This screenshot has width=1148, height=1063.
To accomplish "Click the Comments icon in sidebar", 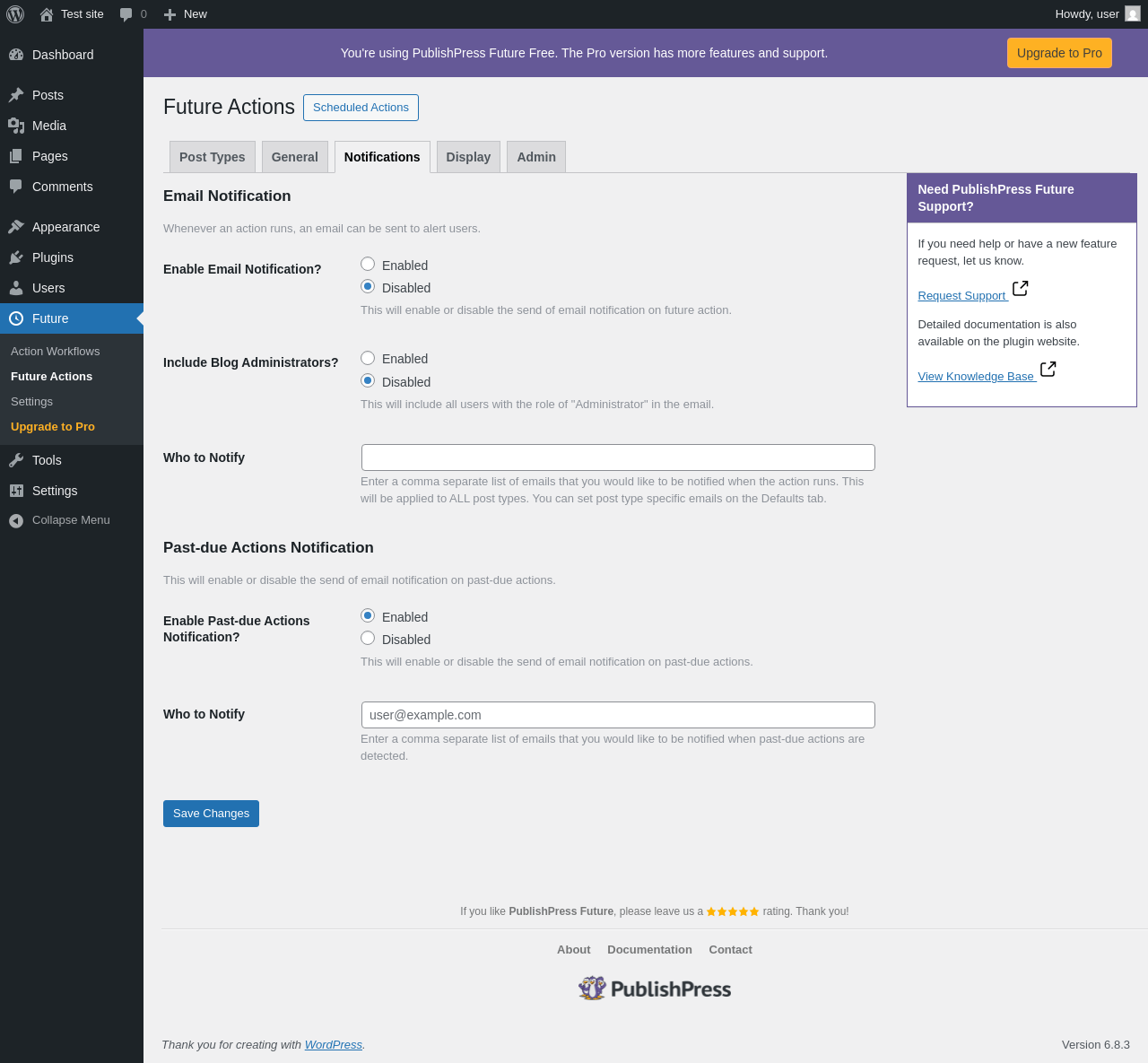I will (x=16, y=187).
